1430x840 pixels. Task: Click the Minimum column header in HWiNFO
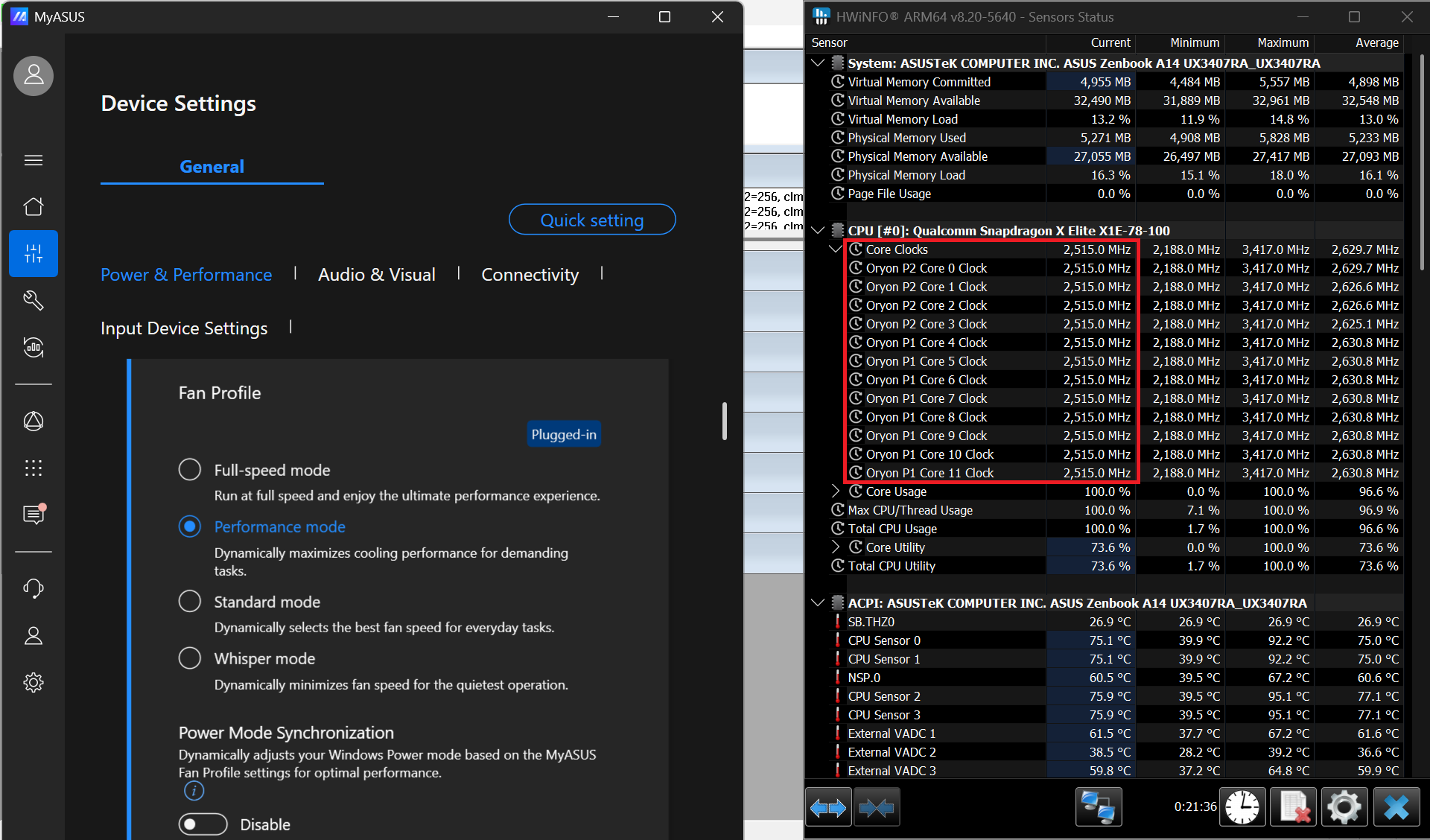(1180, 42)
